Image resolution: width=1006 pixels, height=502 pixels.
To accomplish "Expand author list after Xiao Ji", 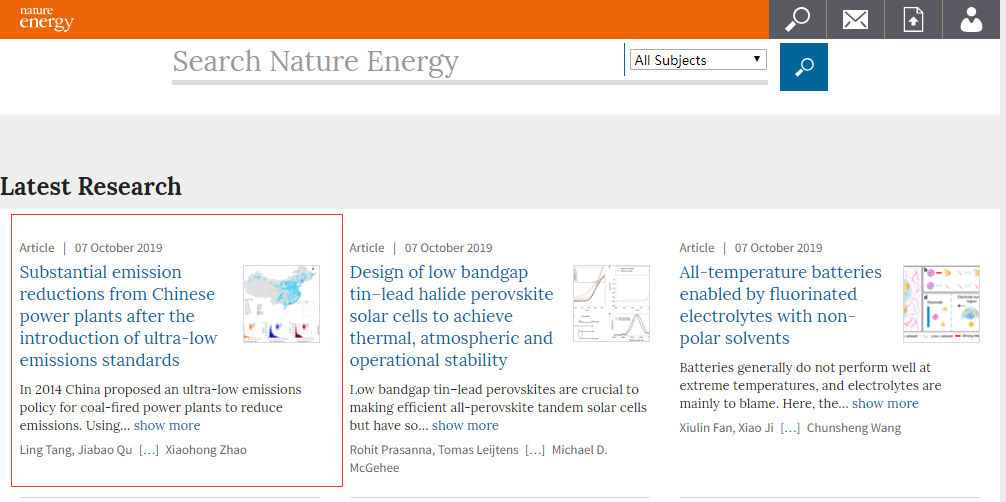I will tap(790, 428).
